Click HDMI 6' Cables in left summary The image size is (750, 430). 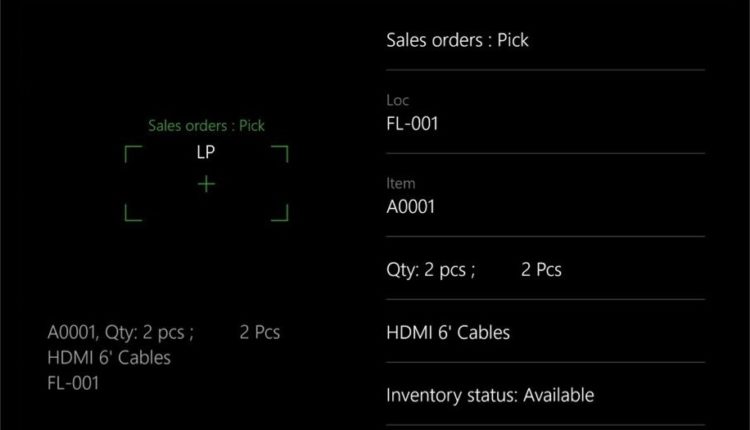[109, 358]
